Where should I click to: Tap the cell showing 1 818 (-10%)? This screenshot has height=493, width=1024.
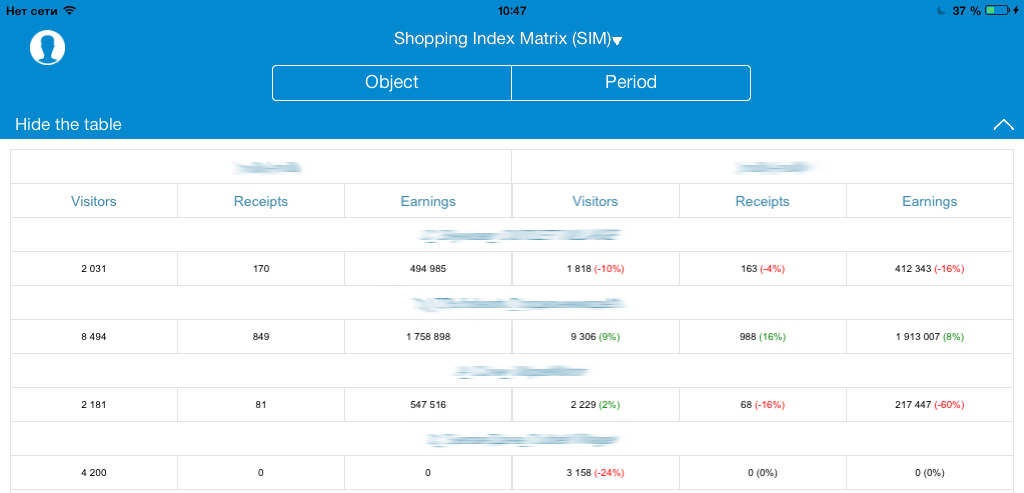click(x=595, y=269)
